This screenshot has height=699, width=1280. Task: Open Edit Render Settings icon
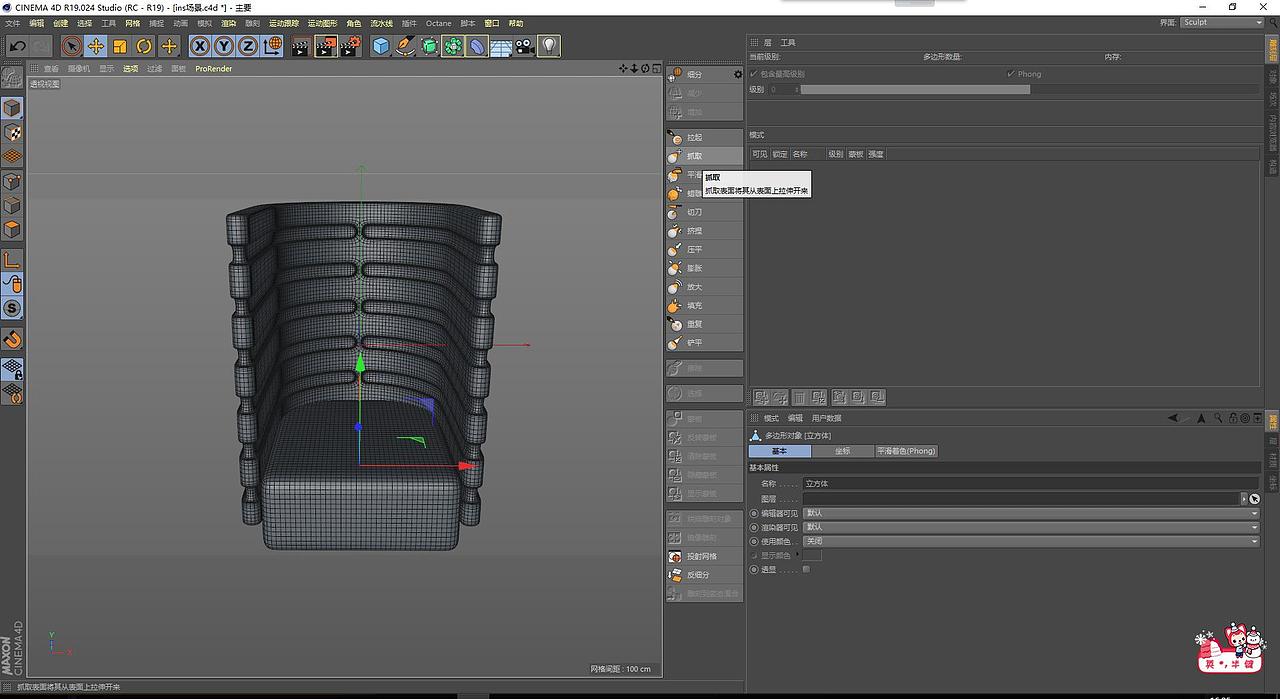pos(350,46)
